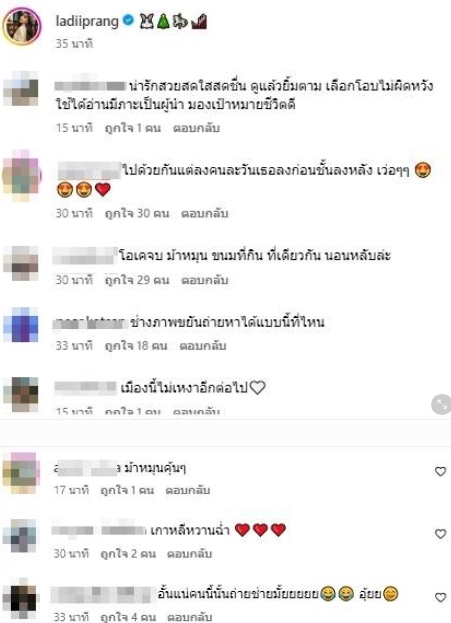This screenshot has height=623, width=451.
Task: Click the Christmas tree emoji in the caption
Action: (163, 22)
